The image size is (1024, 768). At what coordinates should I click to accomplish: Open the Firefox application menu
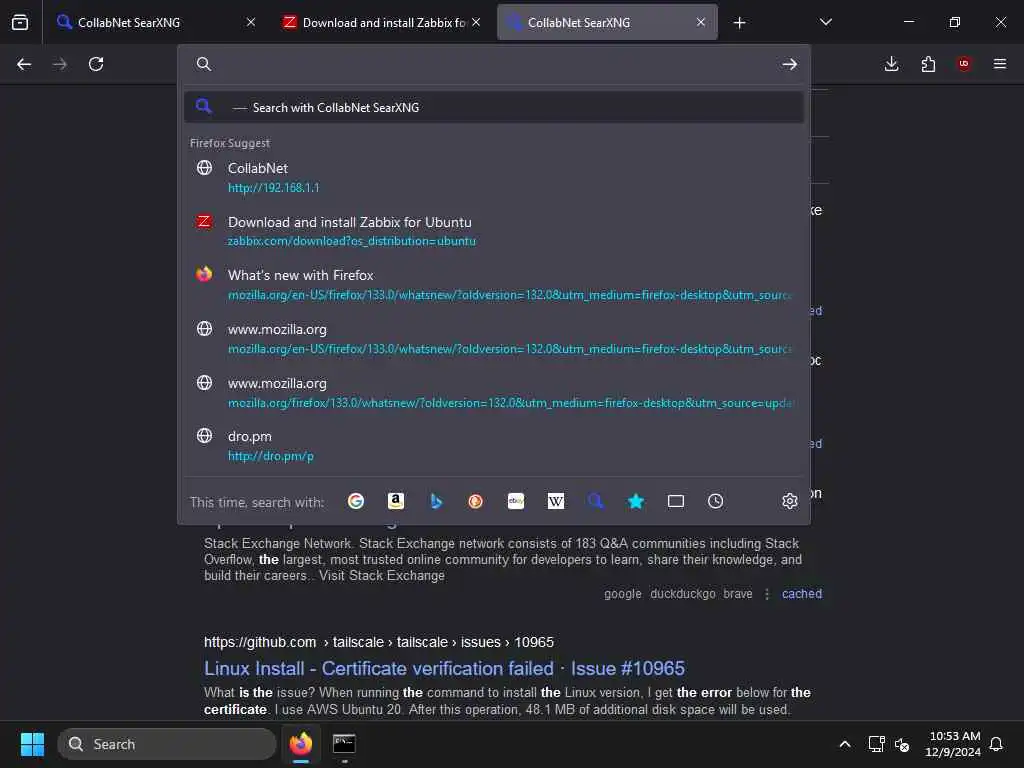pos(1000,64)
